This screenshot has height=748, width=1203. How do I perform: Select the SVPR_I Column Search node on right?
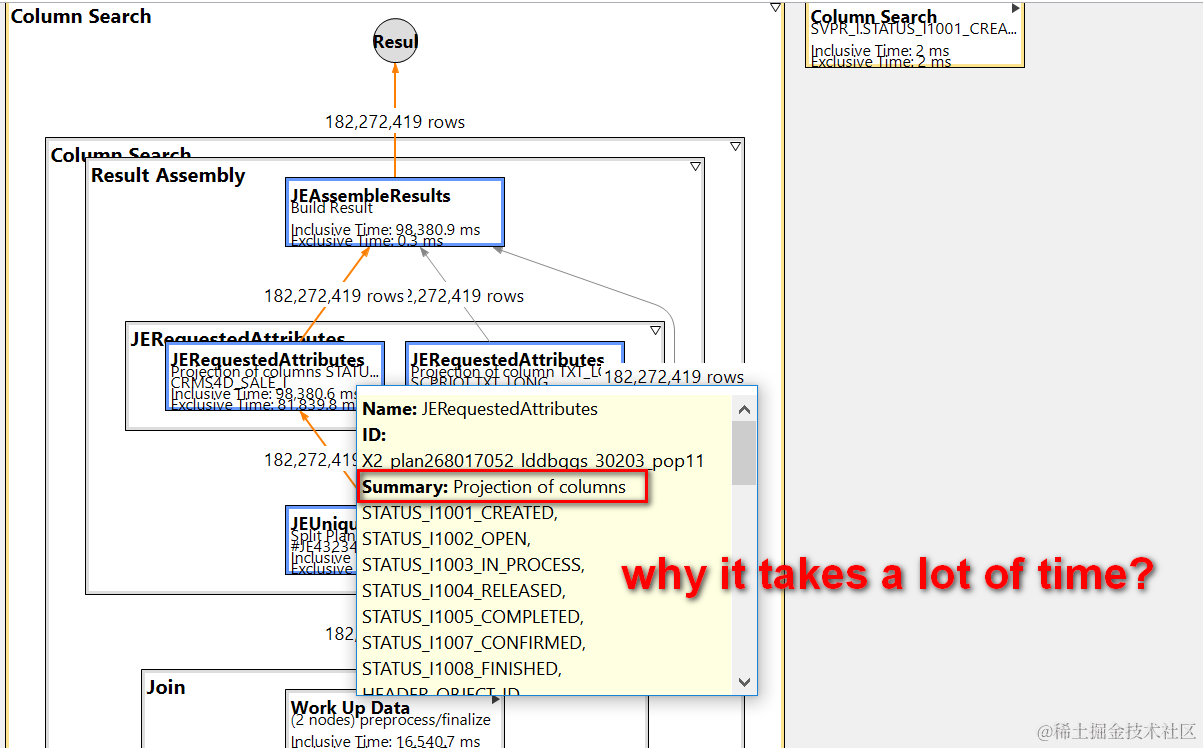[914, 36]
